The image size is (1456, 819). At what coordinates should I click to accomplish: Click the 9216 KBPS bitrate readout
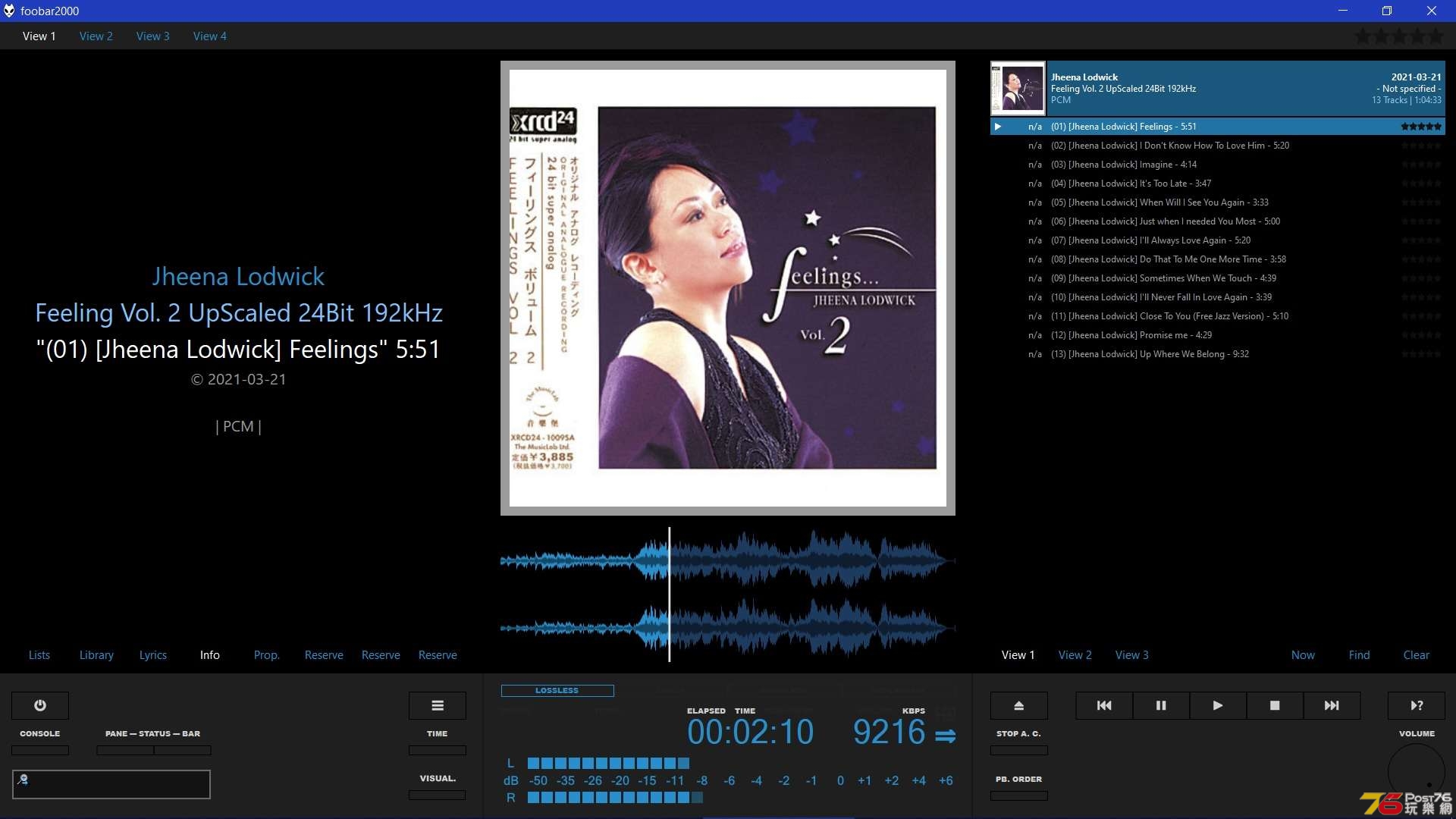[x=889, y=732]
